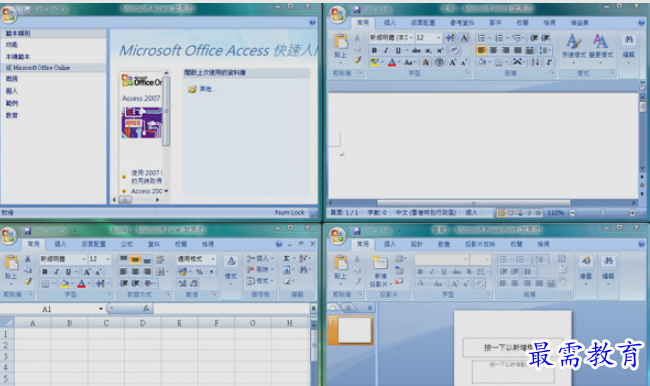Select Microsoft Office Online in the Access category list
The width and height of the screenshot is (650, 386).
(x=38, y=68)
